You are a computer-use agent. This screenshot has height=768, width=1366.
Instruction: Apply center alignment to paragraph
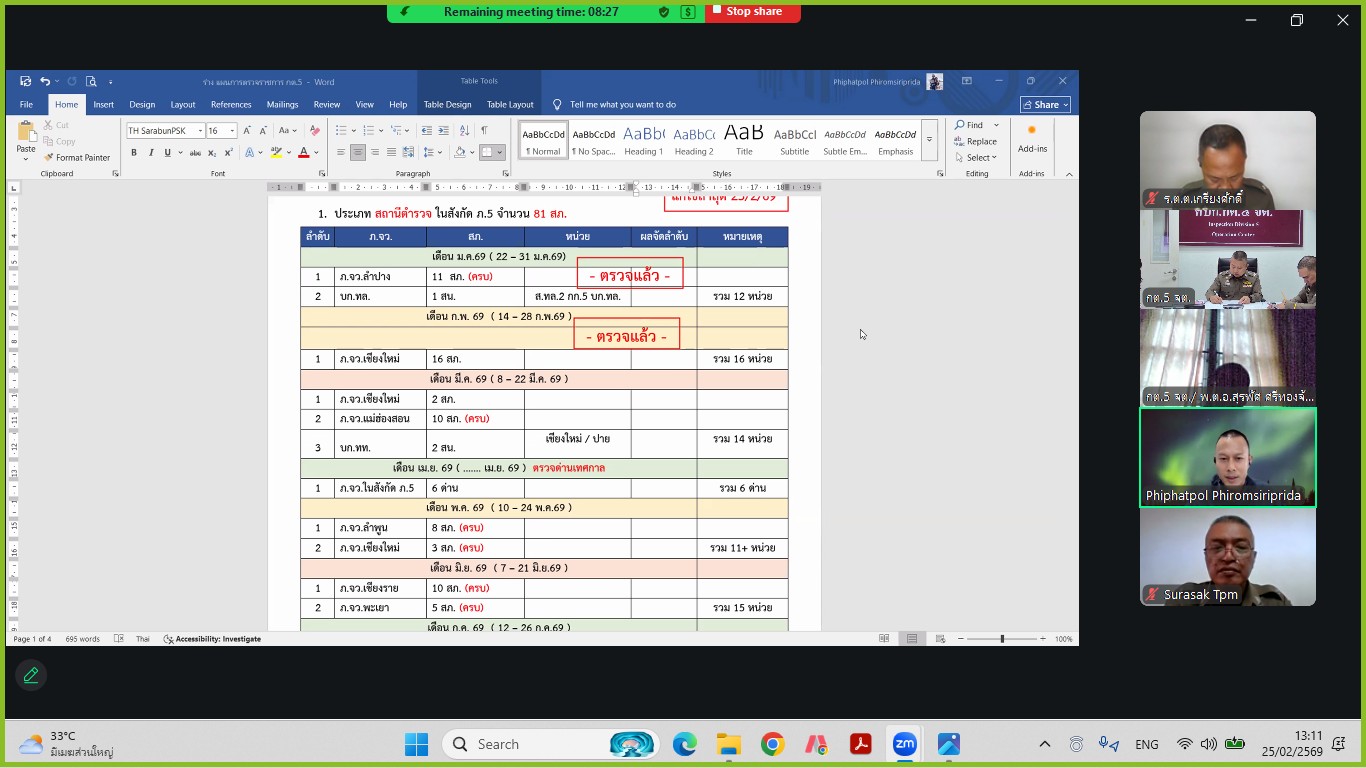tap(357, 153)
